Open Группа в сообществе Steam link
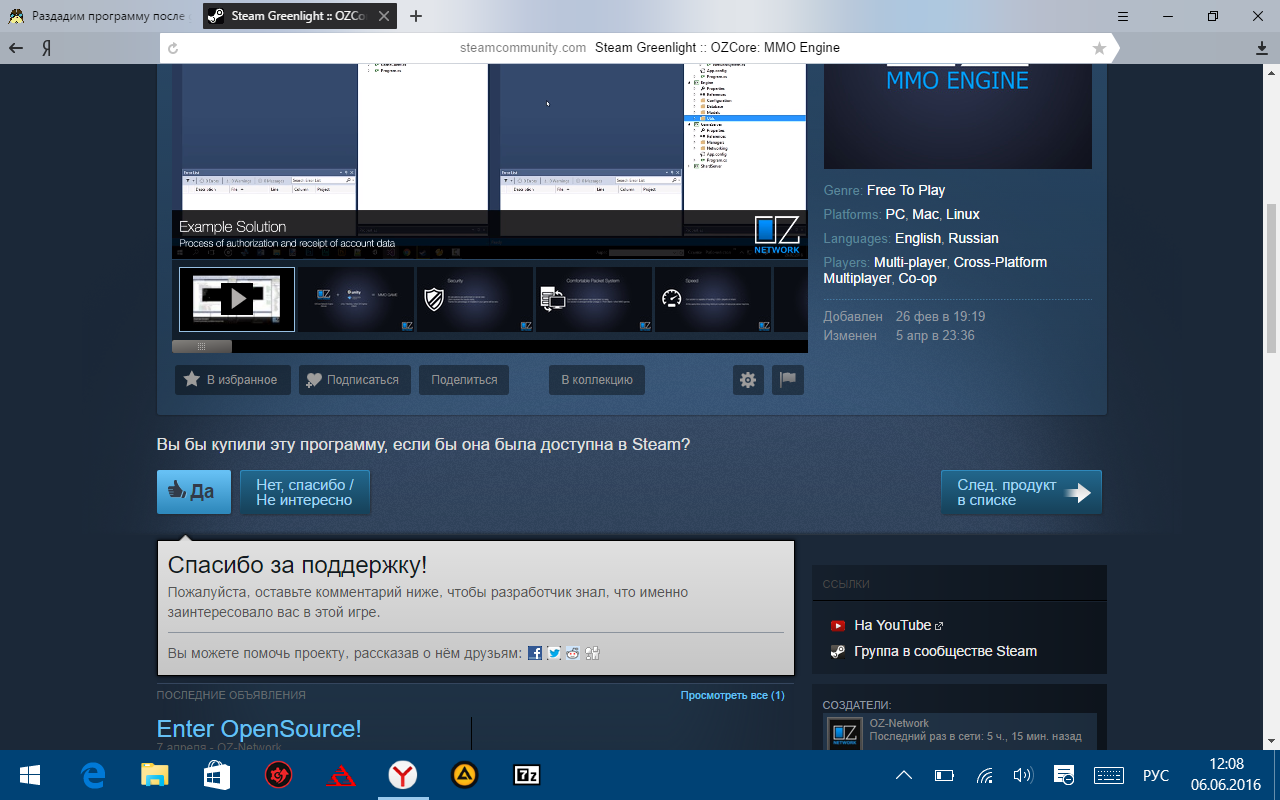This screenshot has width=1280, height=800. point(945,651)
